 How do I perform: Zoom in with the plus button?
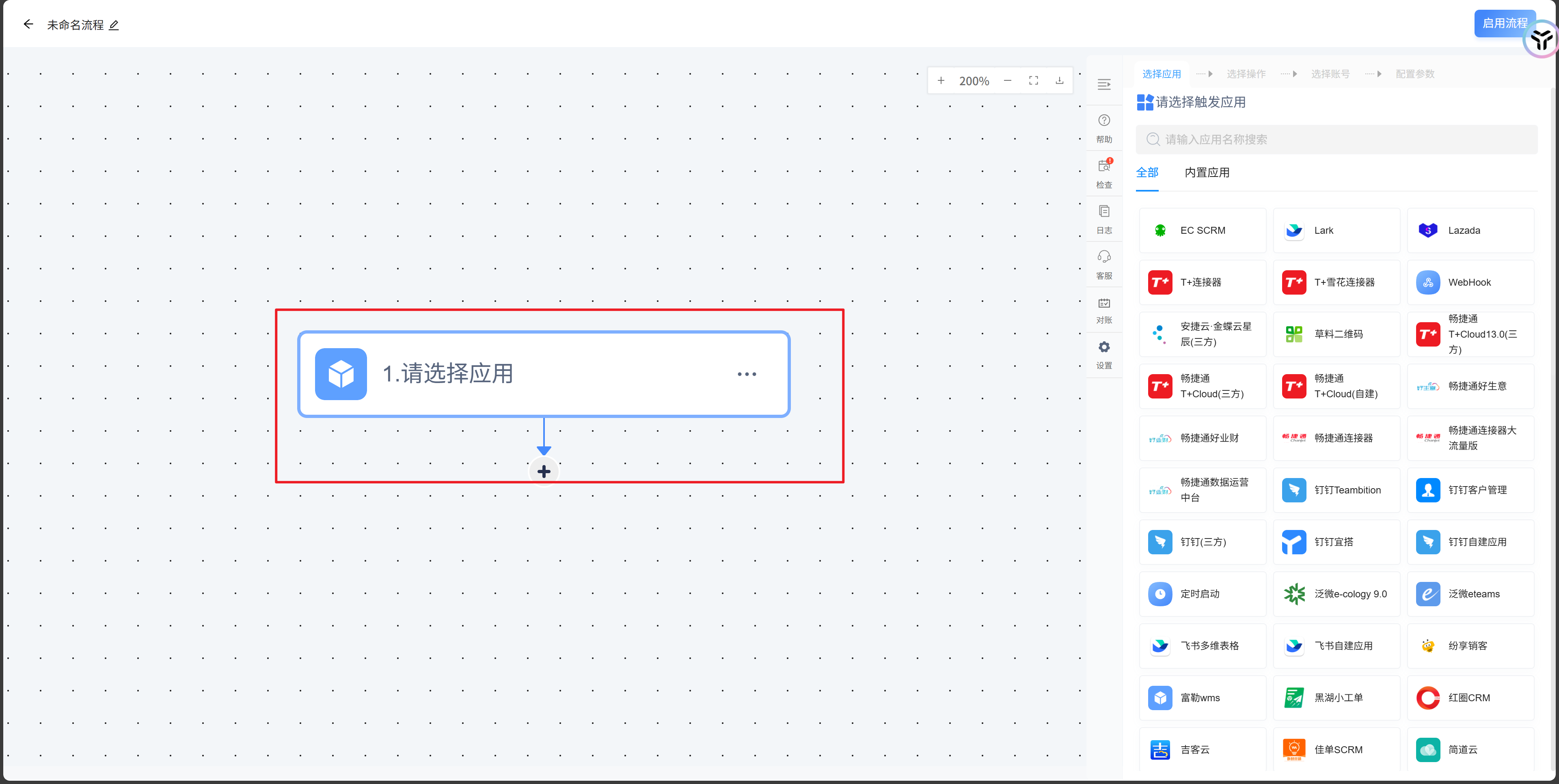pyautogui.click(x=941, y=80)
